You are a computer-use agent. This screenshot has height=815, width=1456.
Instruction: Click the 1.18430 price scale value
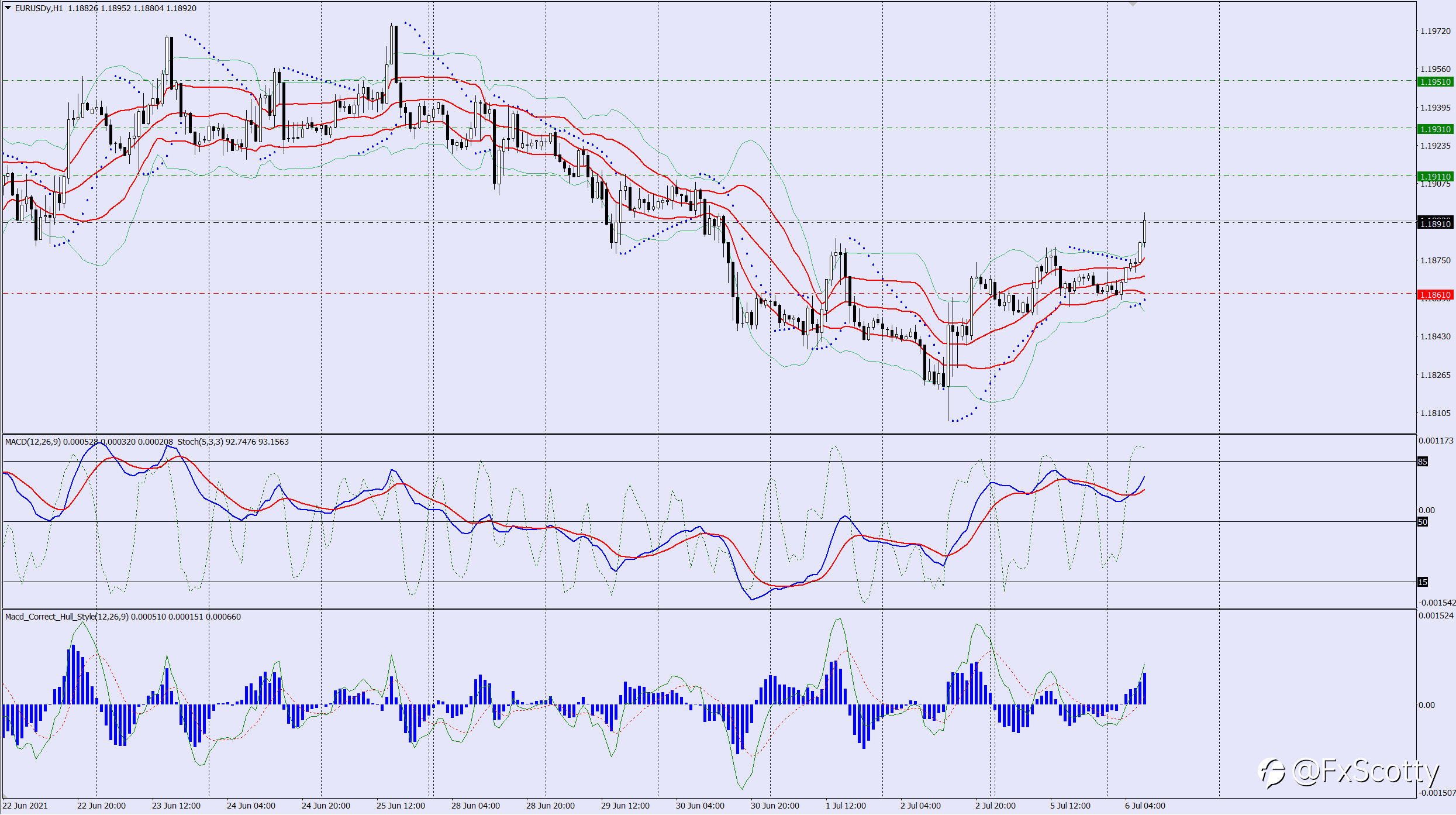coord(1436,336)
